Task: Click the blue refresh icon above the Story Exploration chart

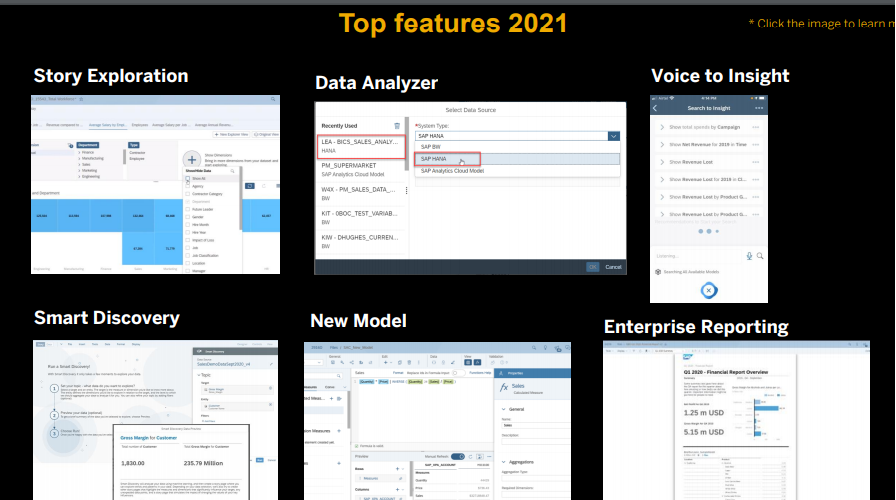Action: [x=250, y=186]
